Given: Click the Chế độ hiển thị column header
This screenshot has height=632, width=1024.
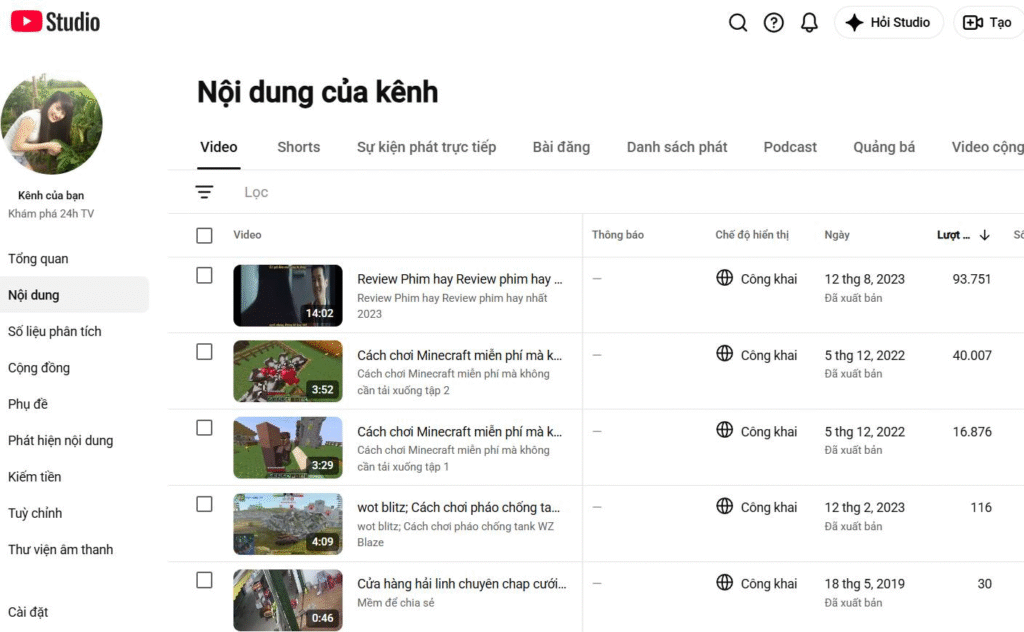Looking at the screenshot, I should tap(752, 235).
